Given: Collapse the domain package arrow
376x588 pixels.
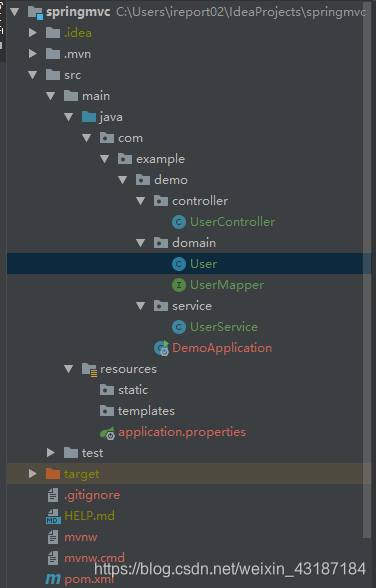Looking at the screenshot, I should 141,243.
